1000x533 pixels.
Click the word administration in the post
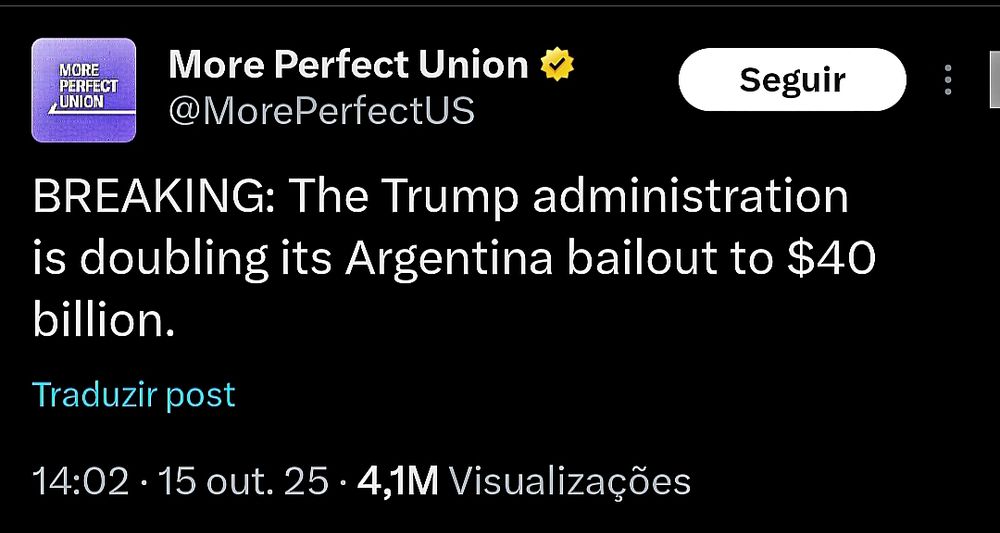pos(690,198)
